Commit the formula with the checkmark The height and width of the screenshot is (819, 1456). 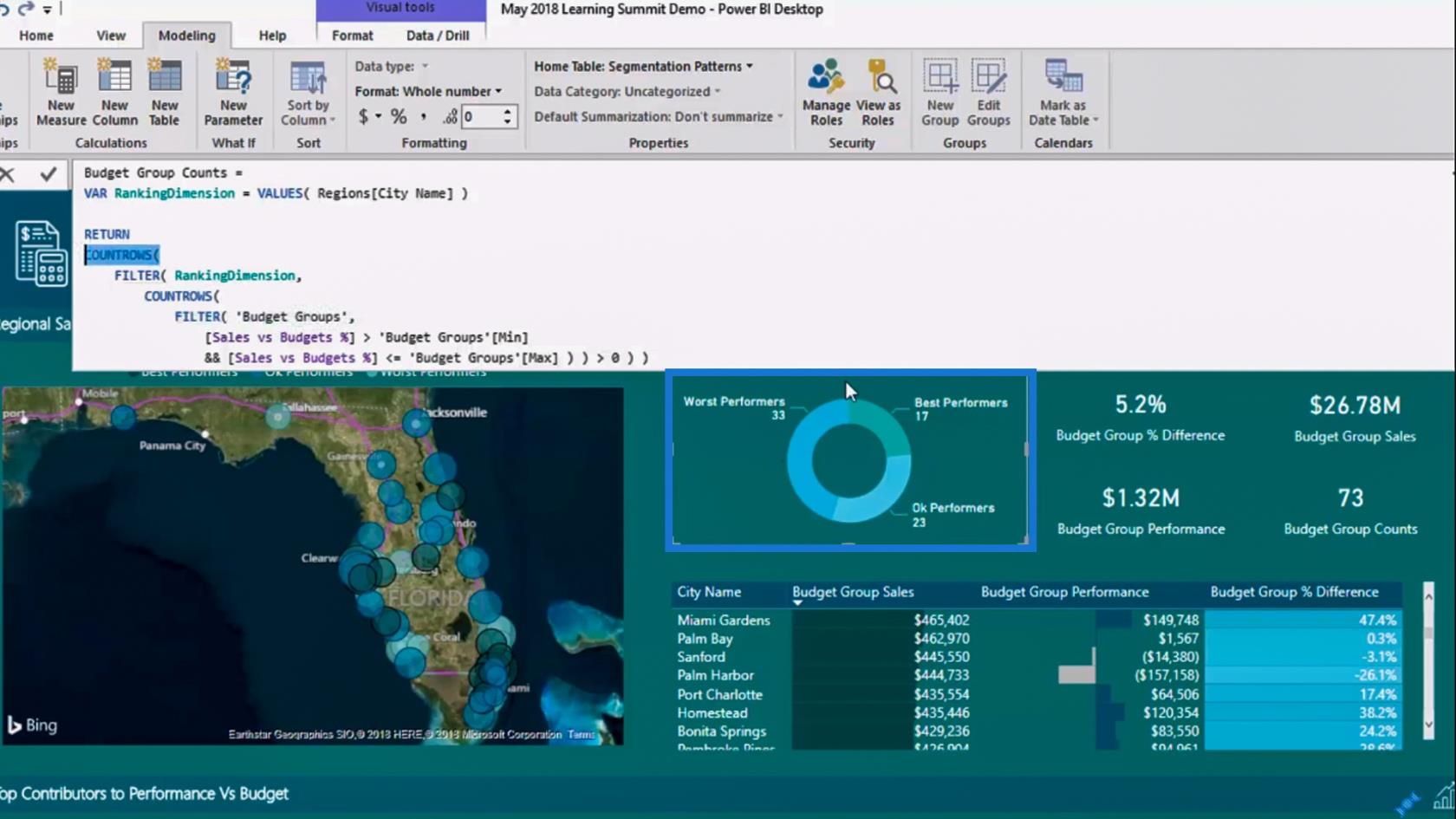click(49, 174)
